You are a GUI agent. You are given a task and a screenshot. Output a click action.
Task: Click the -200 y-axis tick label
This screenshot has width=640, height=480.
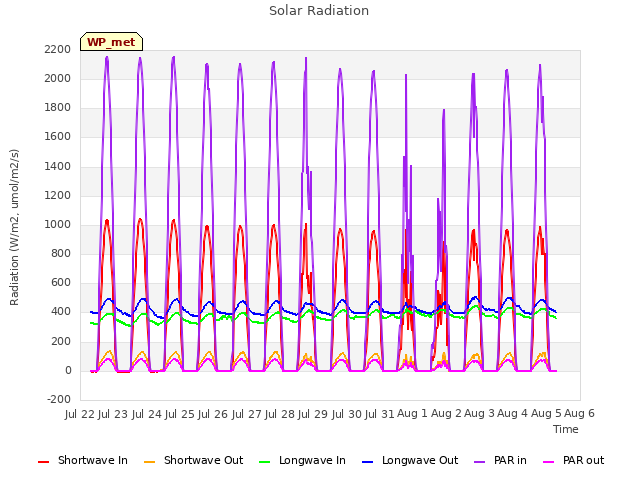coord(59,399)
